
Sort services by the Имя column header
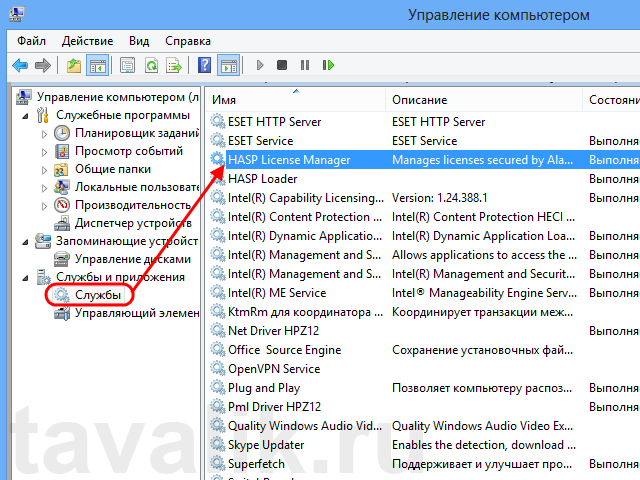(x=295, y=101)
